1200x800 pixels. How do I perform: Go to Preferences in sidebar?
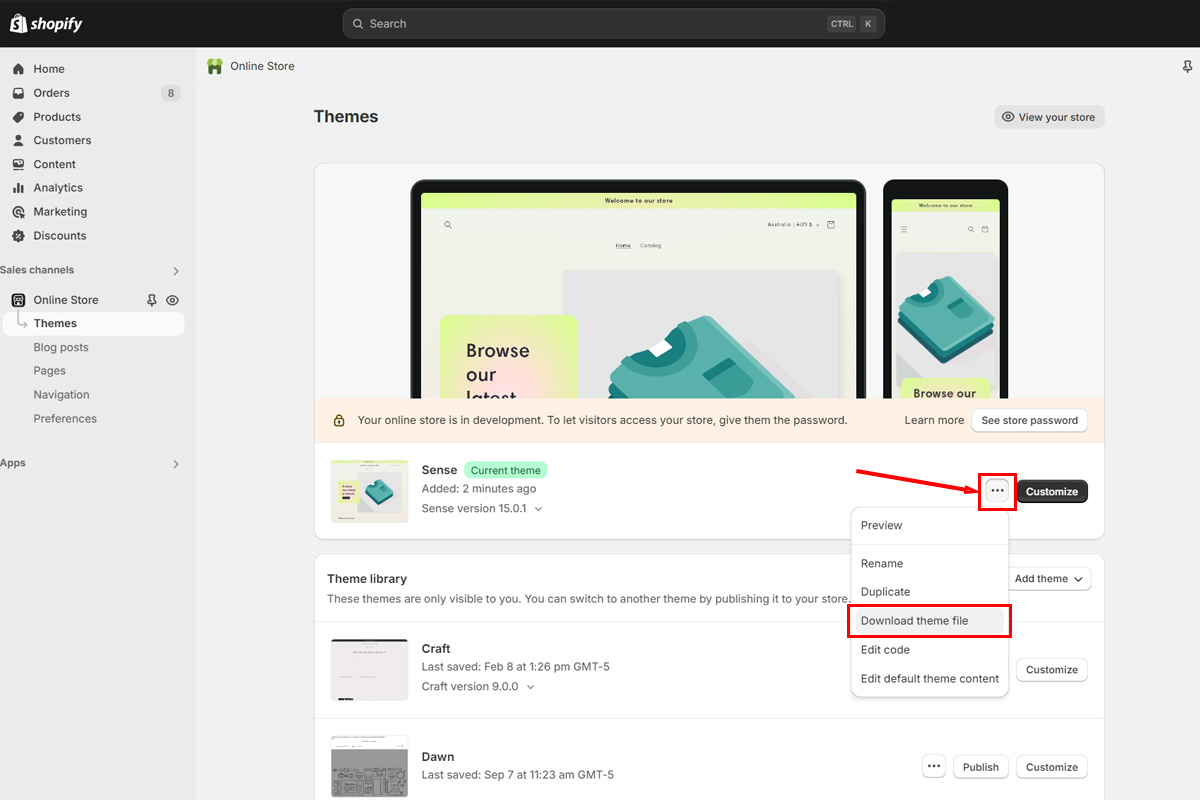click(x=65, y=419)
